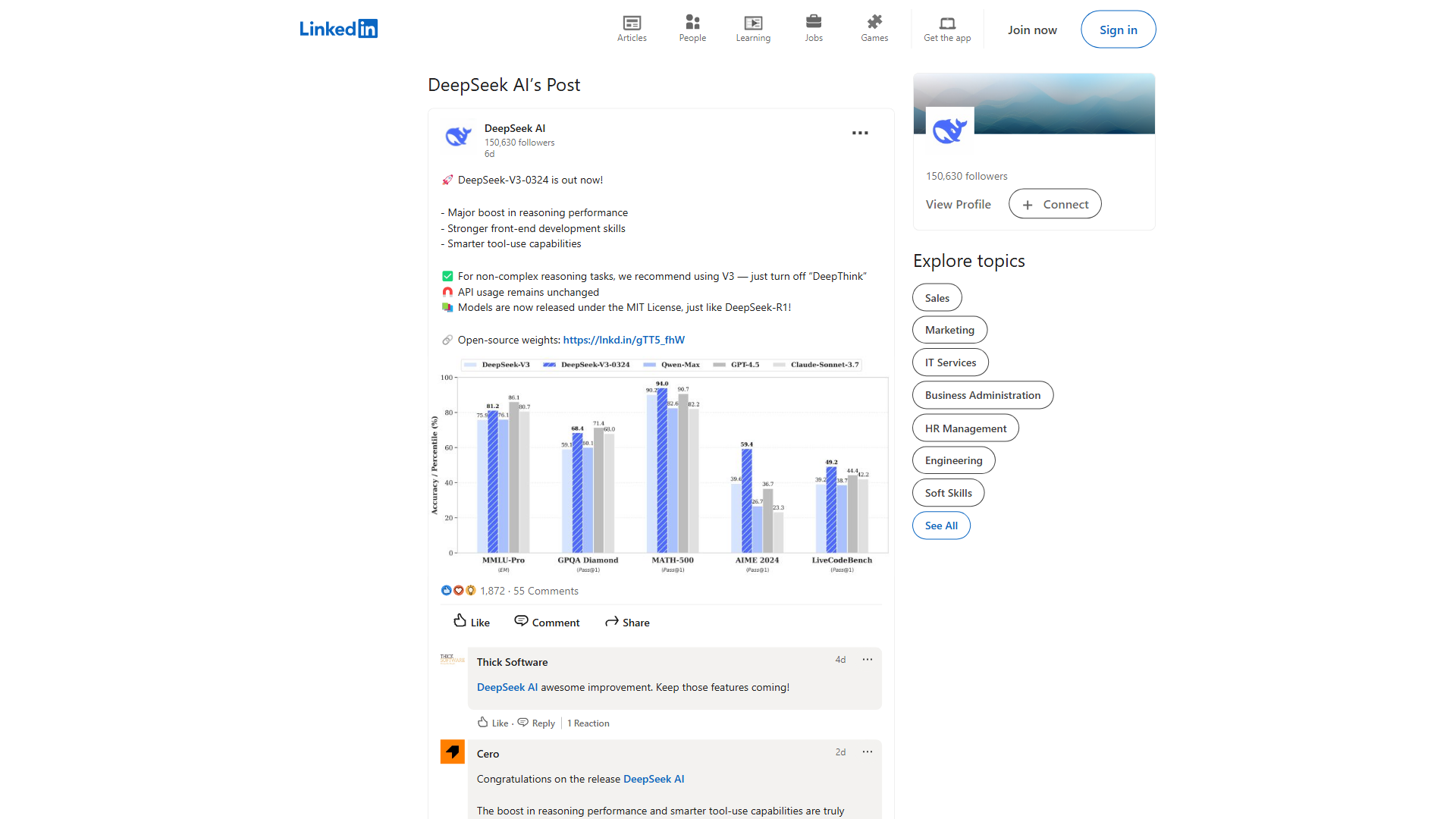Open Cero's orange avatar
Viewport: 1456px width, 819px height.
click(x=453, y=752)
